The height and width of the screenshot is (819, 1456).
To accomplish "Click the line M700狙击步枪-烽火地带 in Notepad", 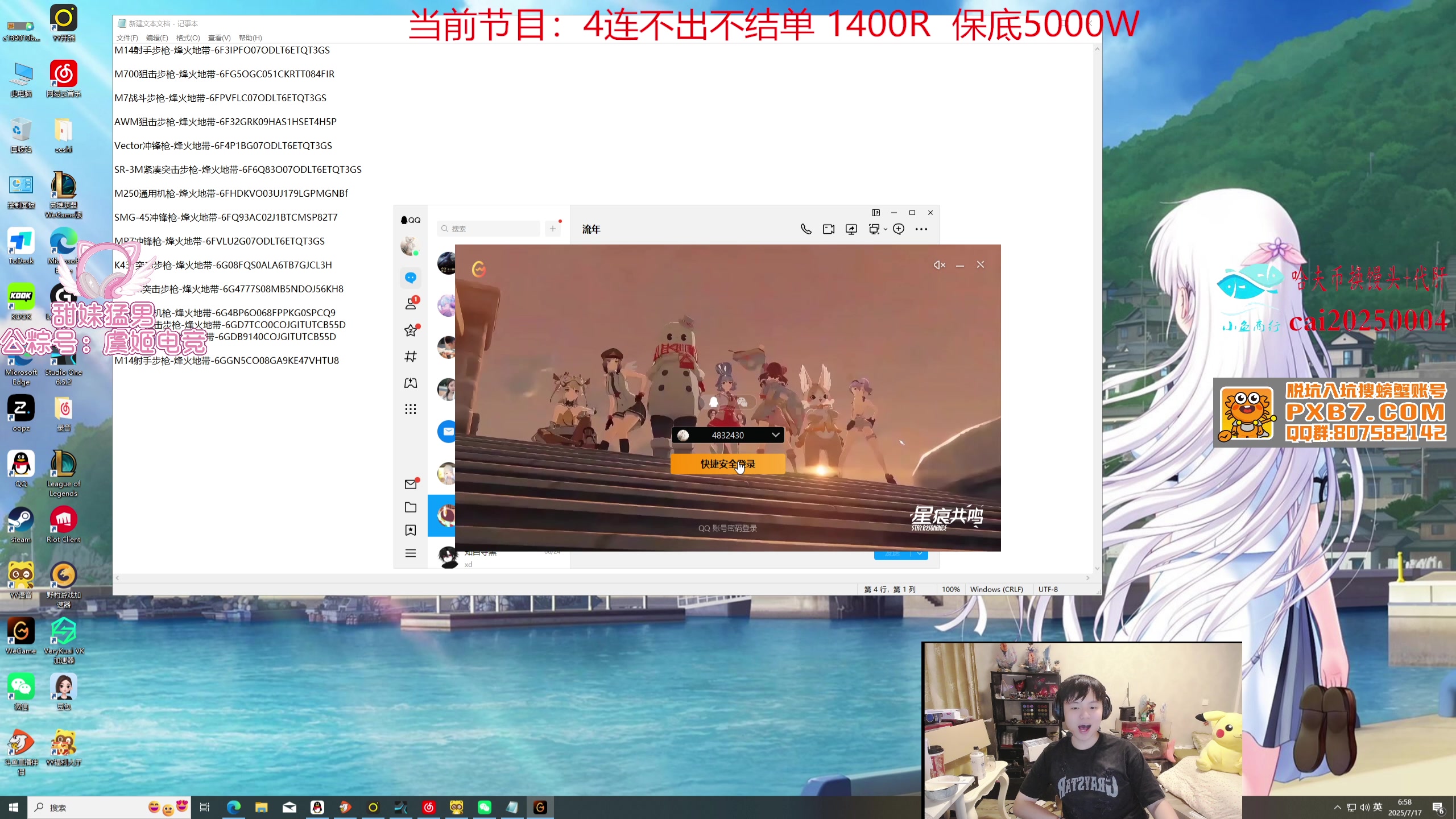I will tap(225, 74).
